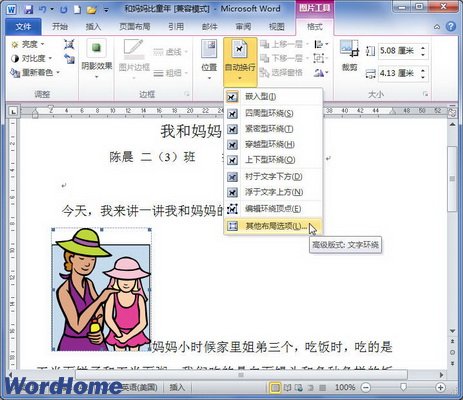Choose 四周型环绕(S) wrapping option

point(273,113)
